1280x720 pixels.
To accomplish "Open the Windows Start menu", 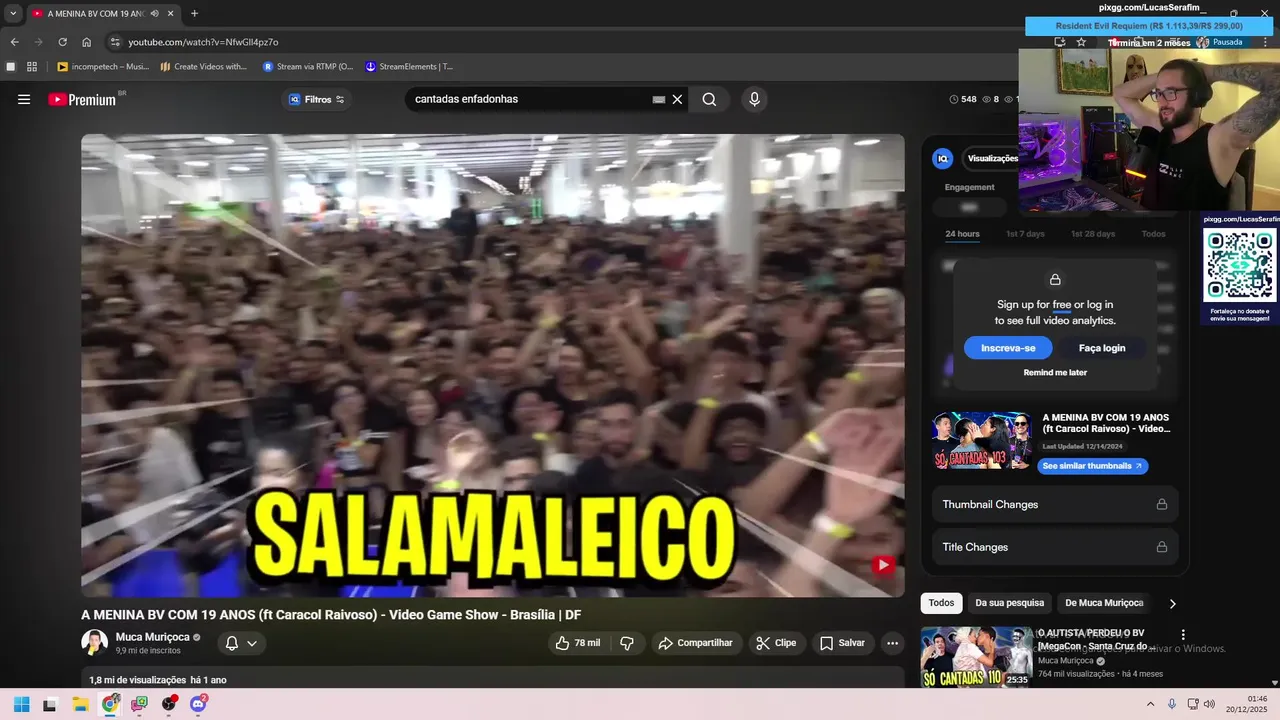I will coord(21,704).
